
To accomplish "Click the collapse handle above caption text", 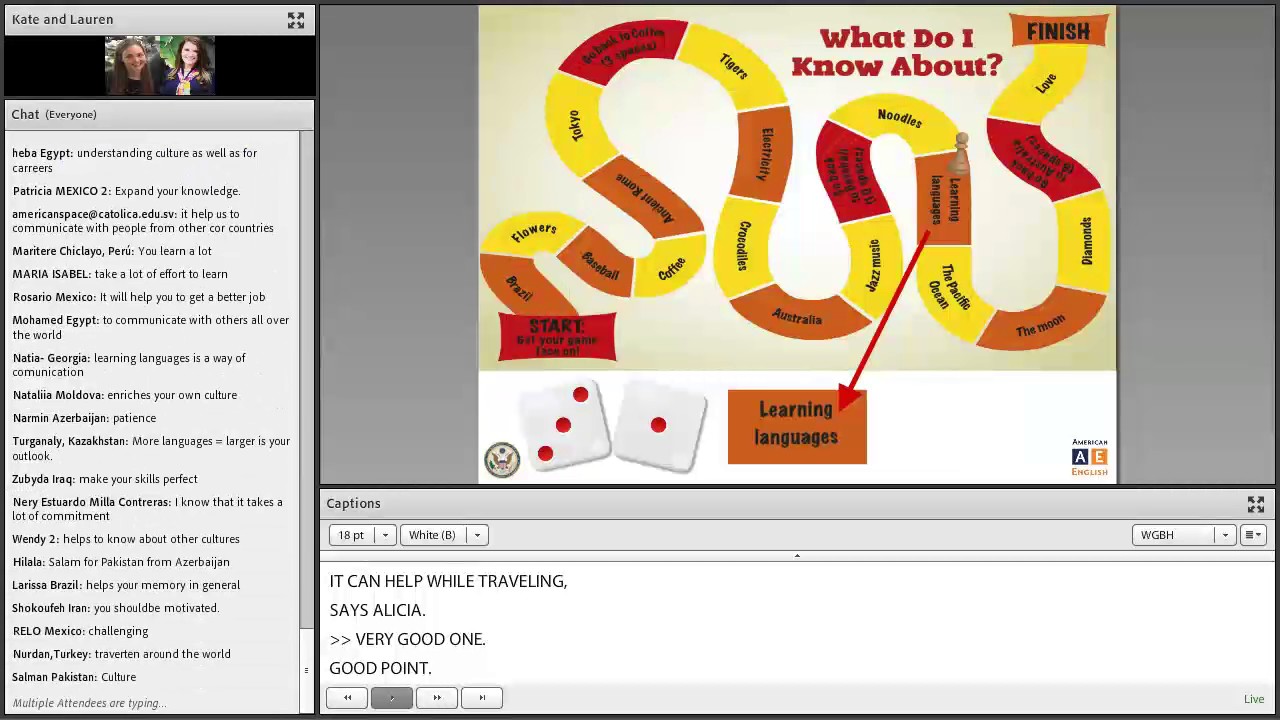I will click(x=797, y=556).
